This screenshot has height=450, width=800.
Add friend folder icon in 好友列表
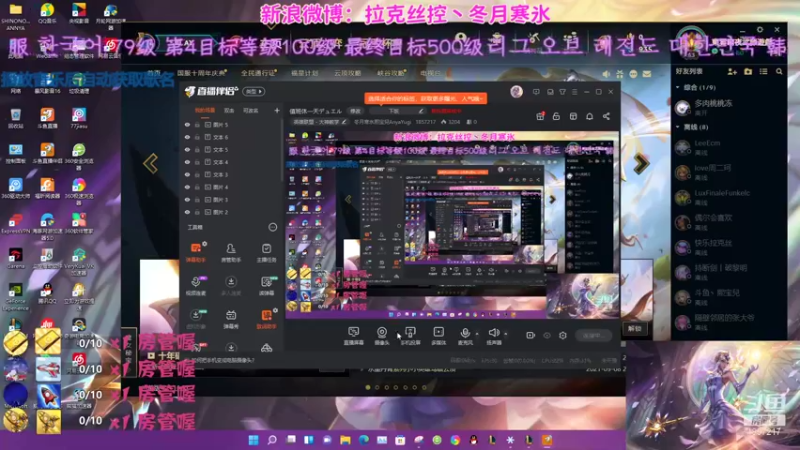pos(748,72)
